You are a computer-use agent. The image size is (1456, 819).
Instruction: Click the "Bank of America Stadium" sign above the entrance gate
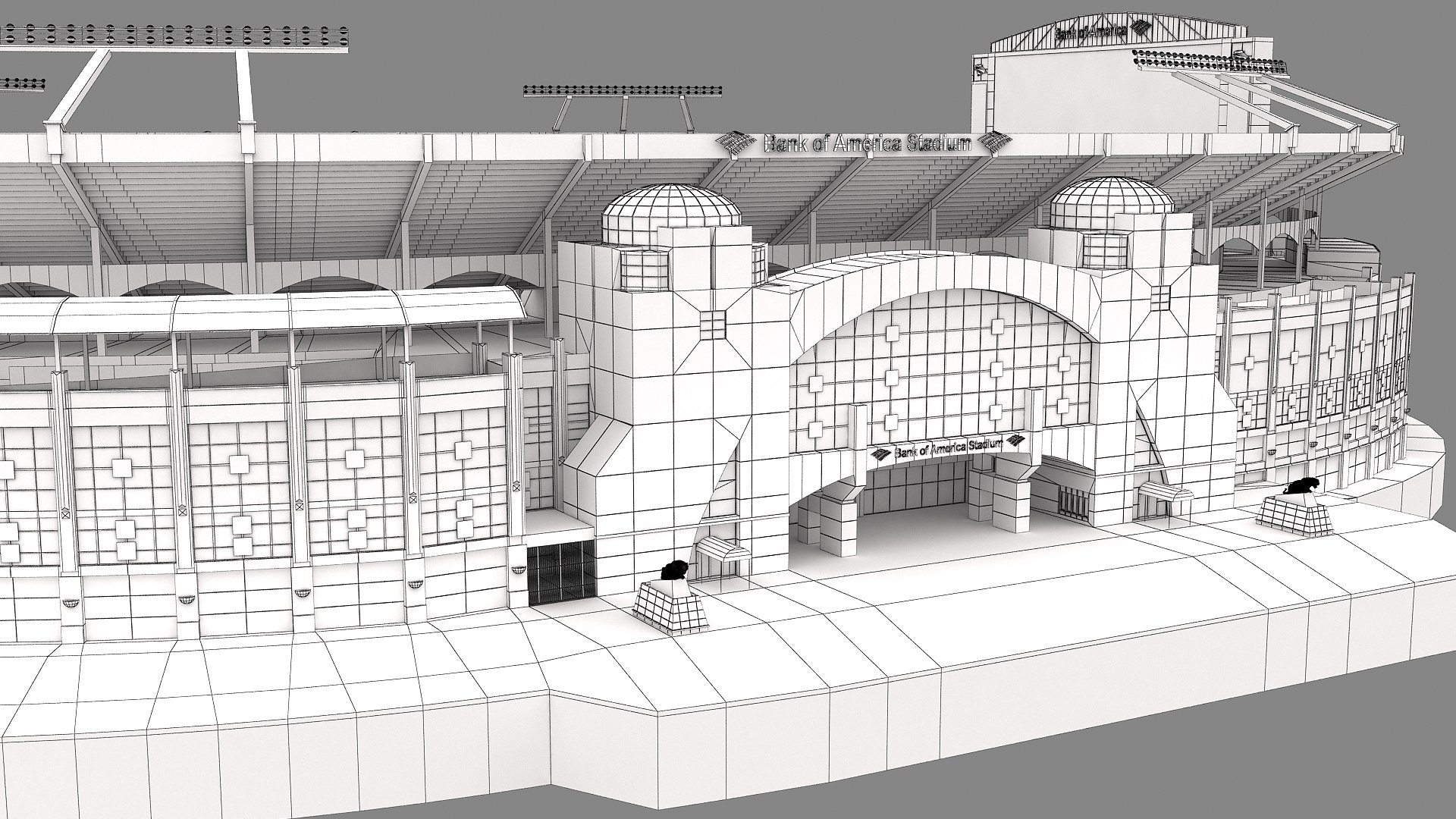click(x=948, y=449)
